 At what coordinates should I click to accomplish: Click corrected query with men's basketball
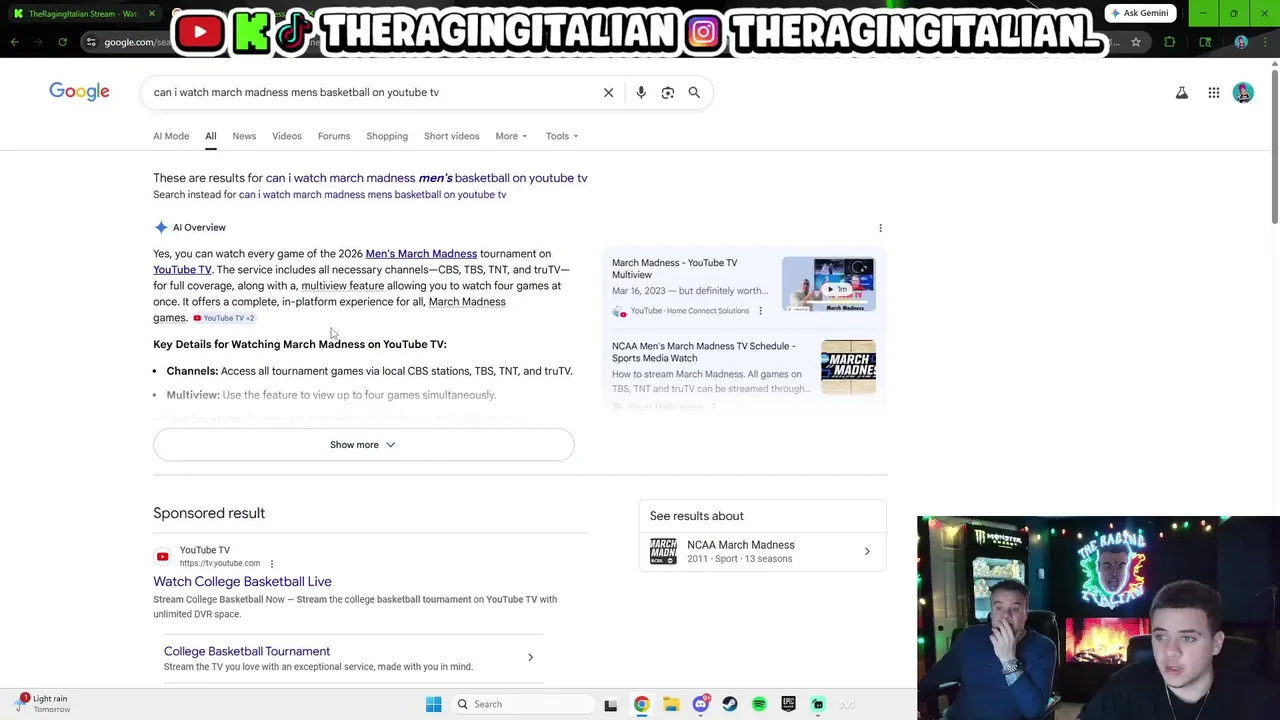pyautogui.click(x=426, y=178)
